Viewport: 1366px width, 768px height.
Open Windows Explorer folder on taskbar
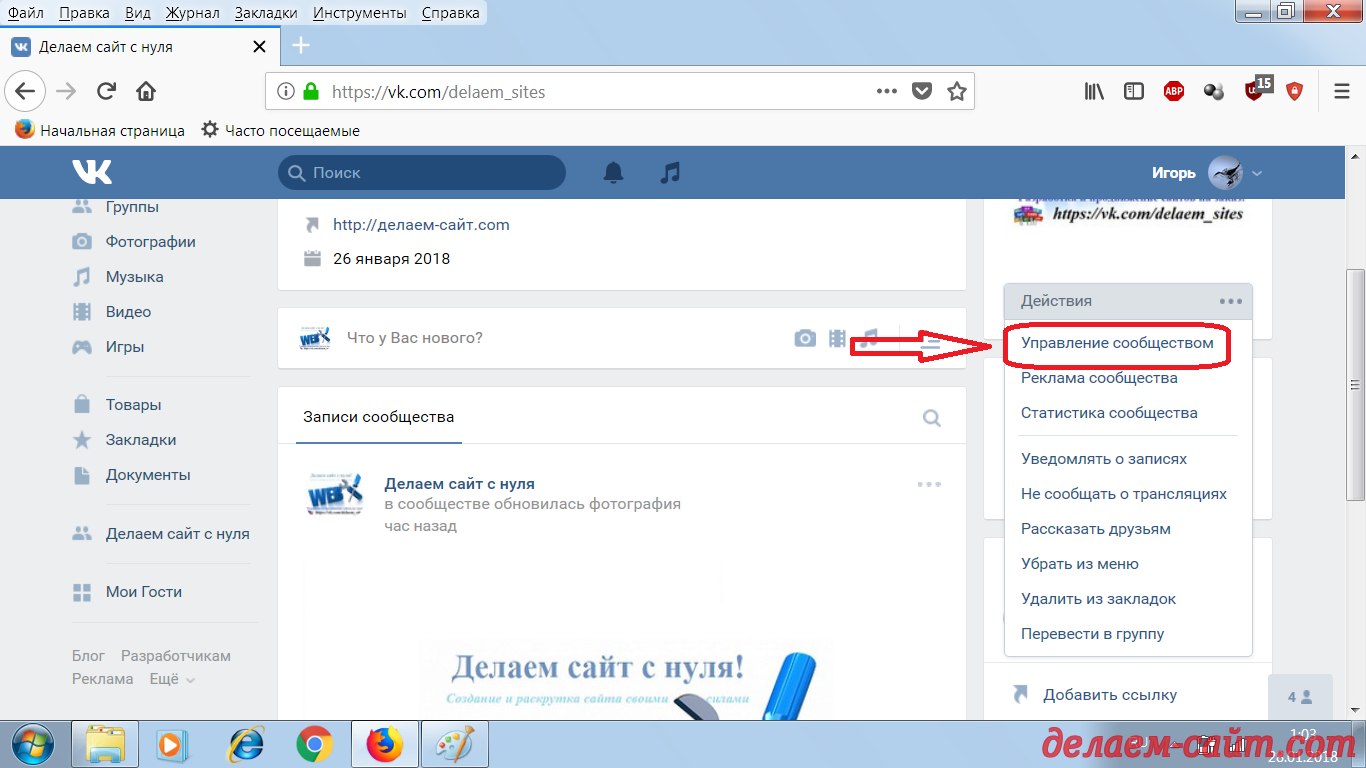[x=104, y=745]
